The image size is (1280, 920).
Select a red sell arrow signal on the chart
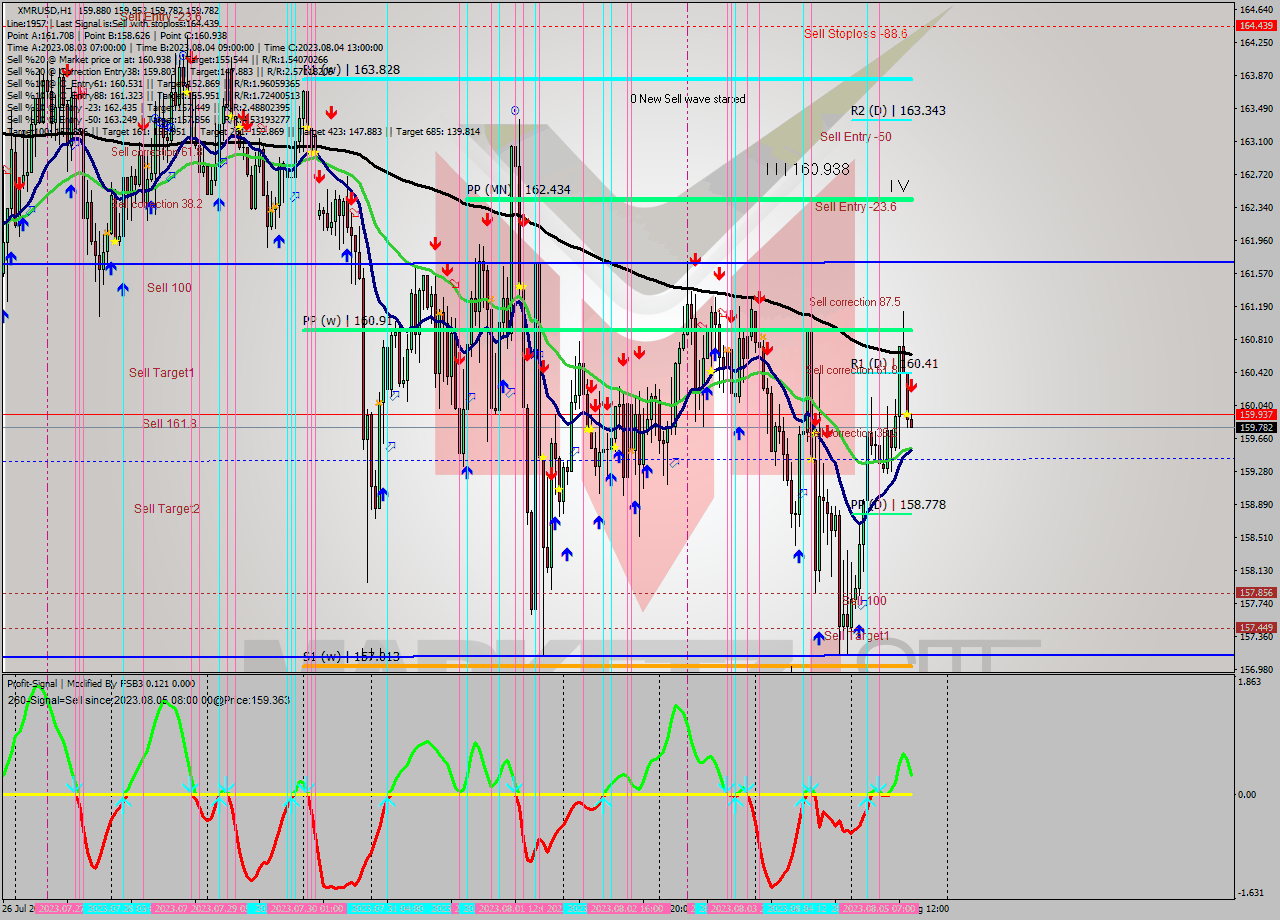click(x=436, y=242)
